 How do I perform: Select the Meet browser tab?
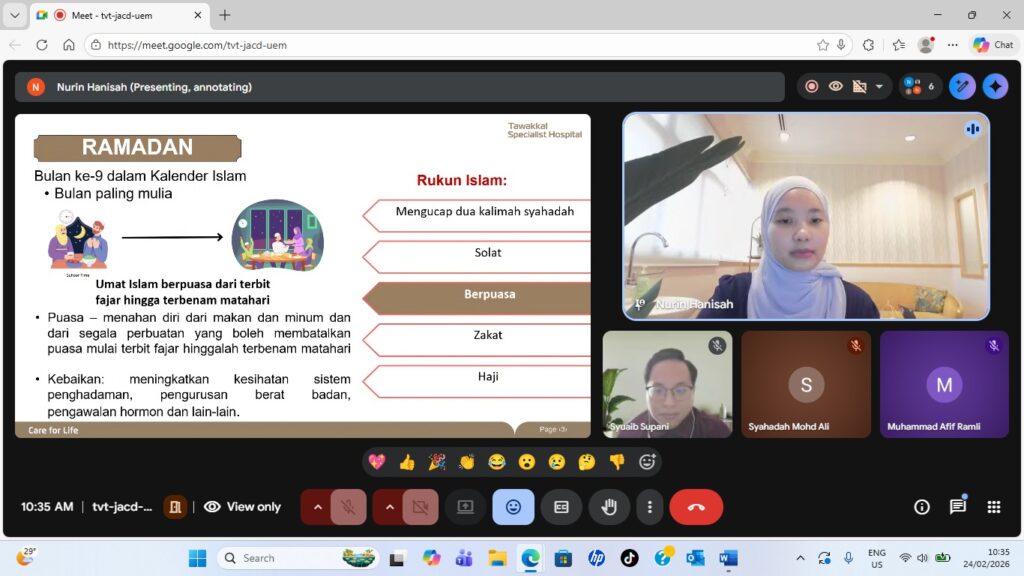pyautogui.click(x=120, y=15)
